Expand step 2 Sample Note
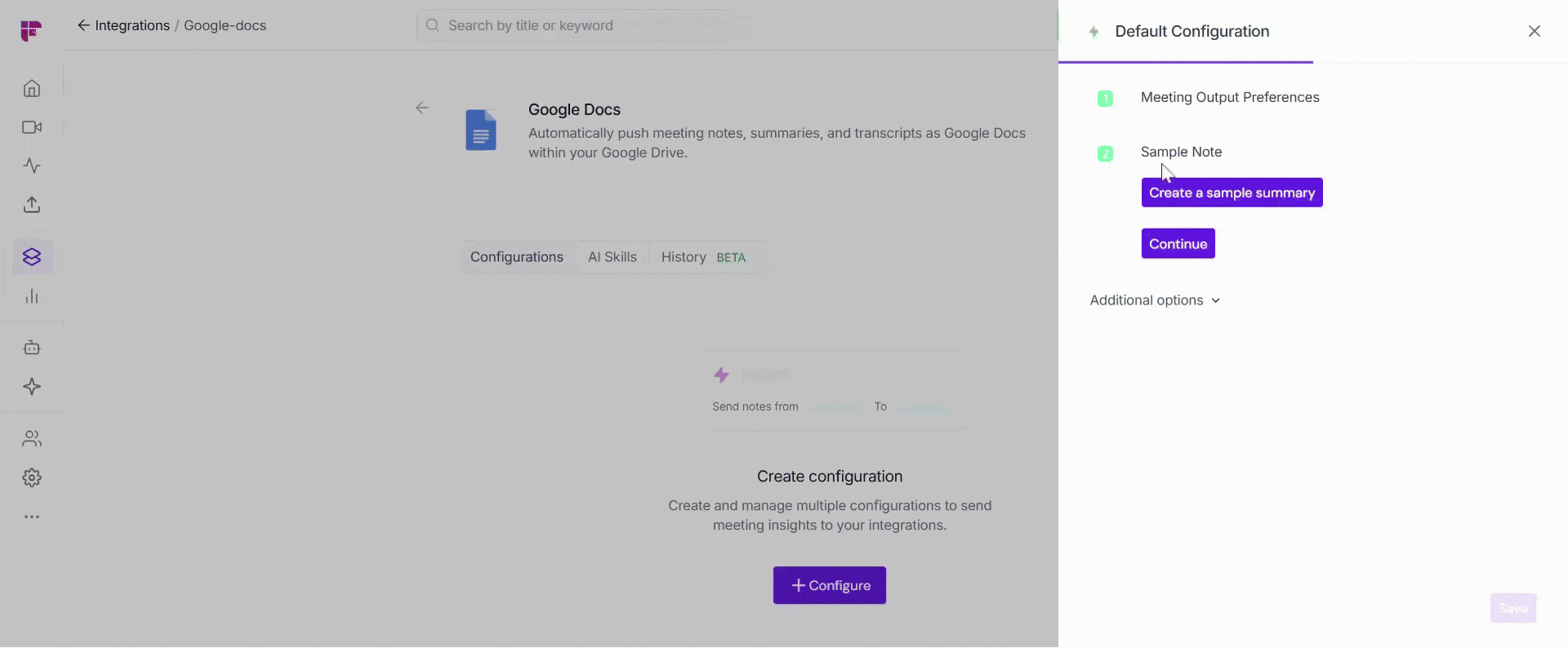The width and height of the screenshot is (1568, 648). coord(1181,152)
